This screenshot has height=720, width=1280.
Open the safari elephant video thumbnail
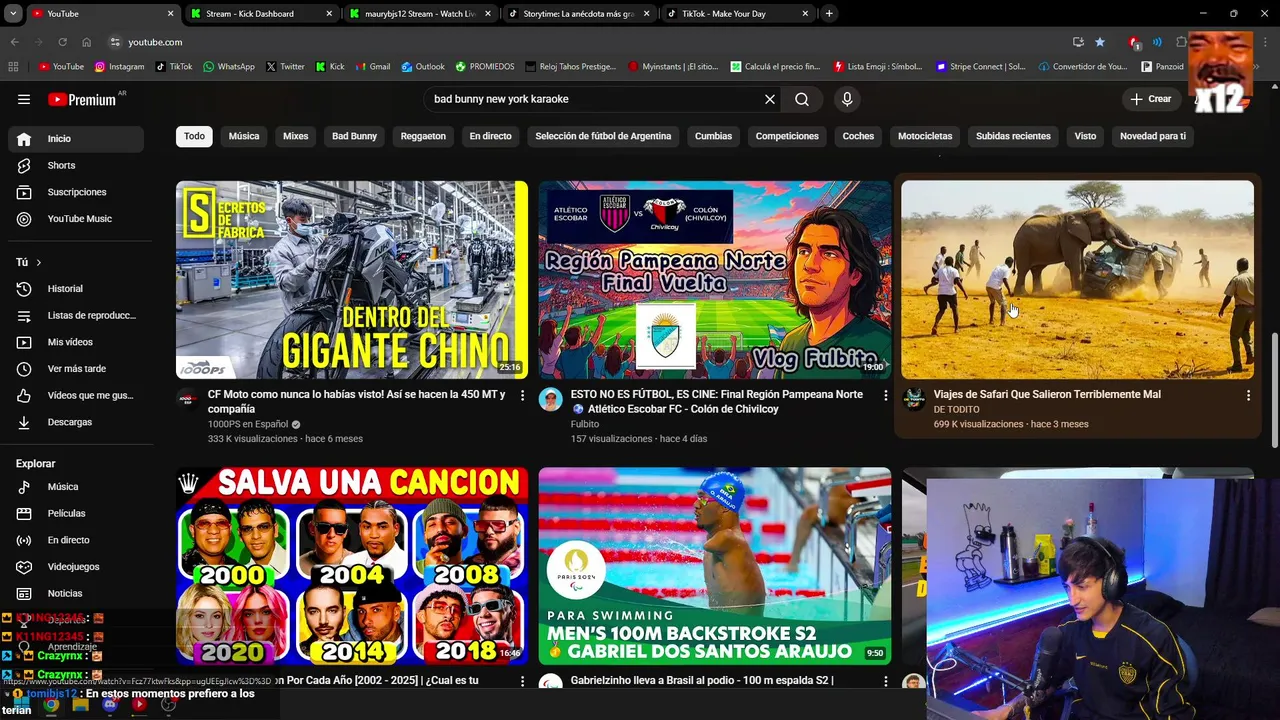click(x=1077, y=280)
